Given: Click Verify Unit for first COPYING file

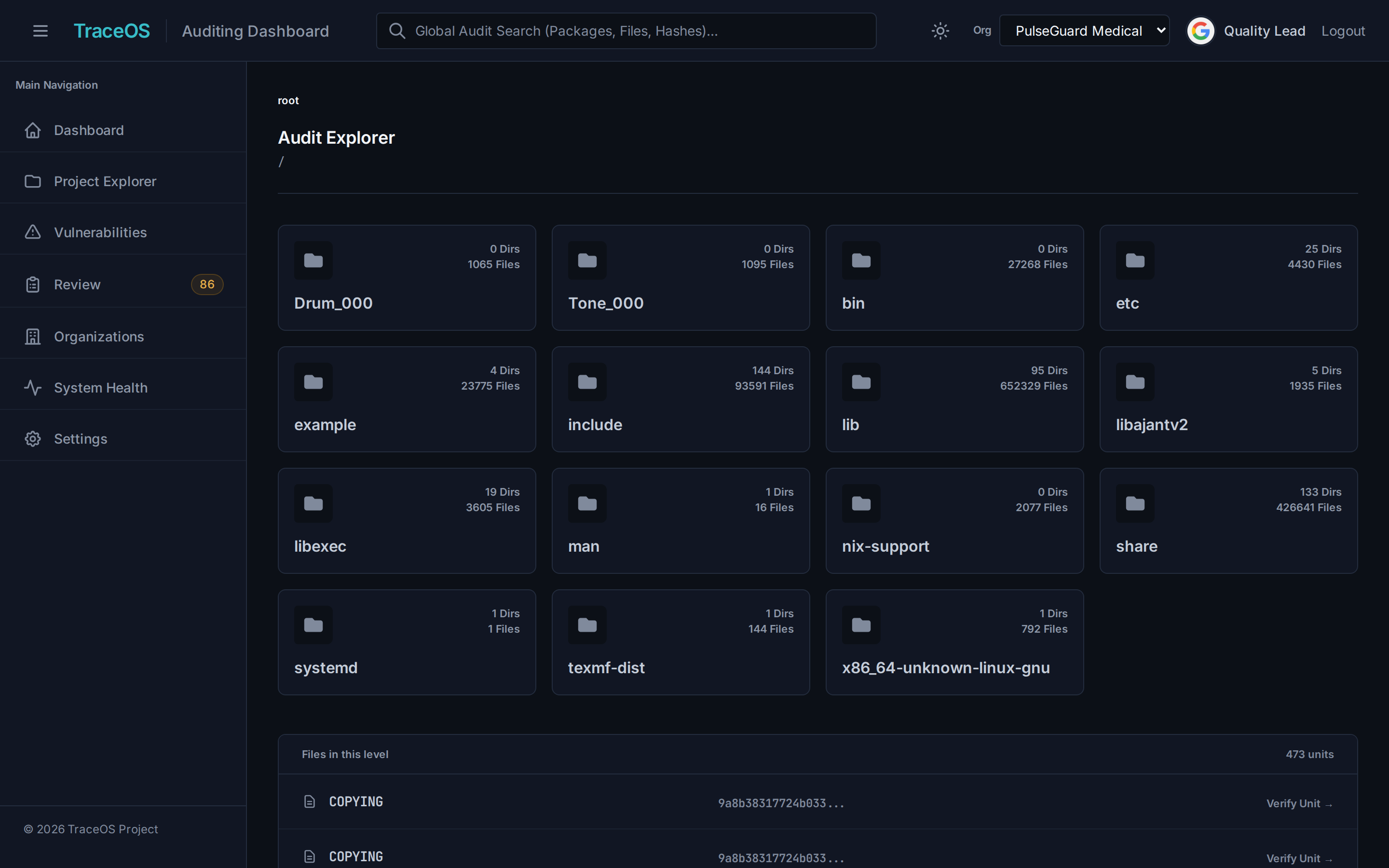Looking at the screenshot, I should coord(1299,804).
